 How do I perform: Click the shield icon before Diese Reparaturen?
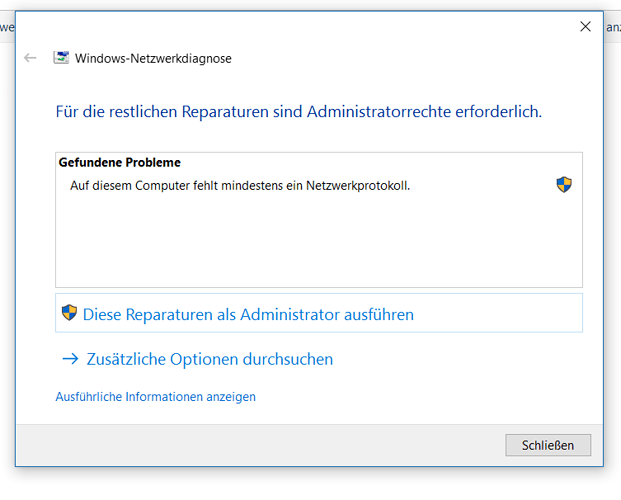point(69,313)
